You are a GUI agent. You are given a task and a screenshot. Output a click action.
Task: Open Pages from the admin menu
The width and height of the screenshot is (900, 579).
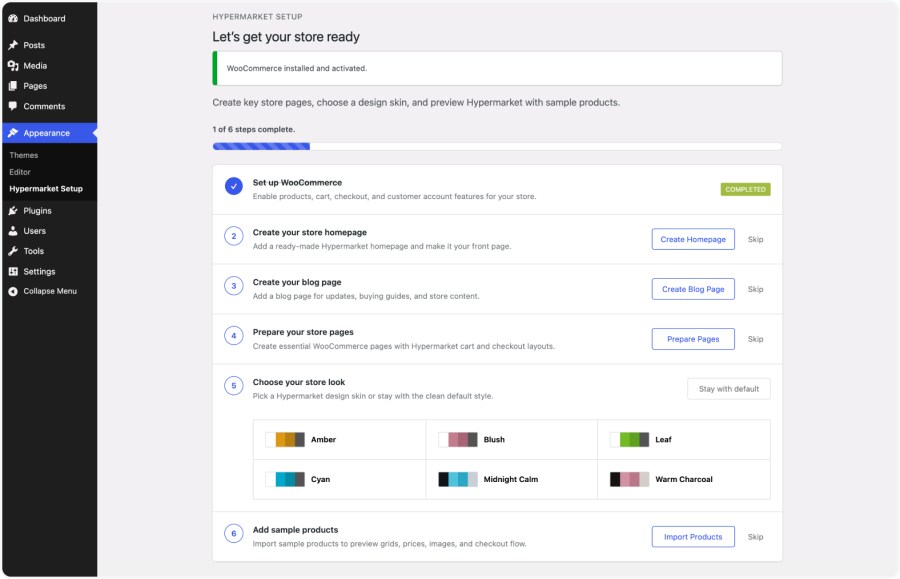click(49, 86)
